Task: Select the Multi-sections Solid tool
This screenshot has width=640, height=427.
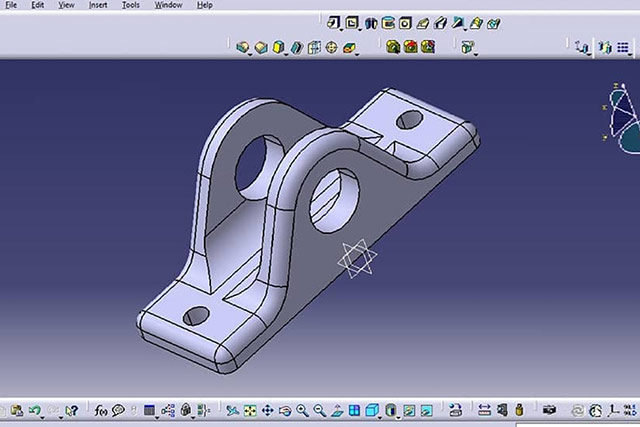Action: pyautogui.click(x=476, y=23)
